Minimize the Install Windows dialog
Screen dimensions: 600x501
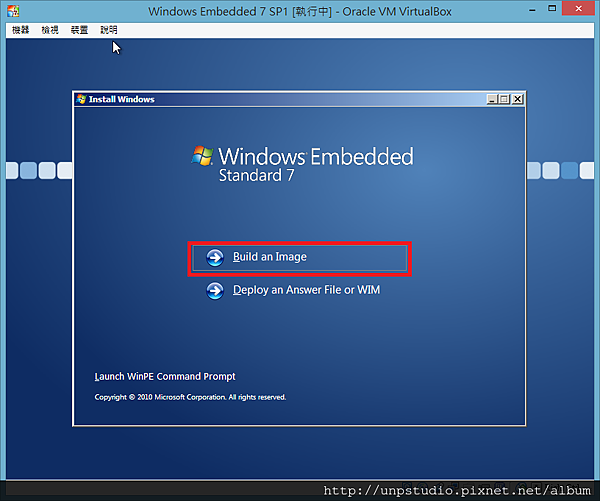[x=492, y=99]
